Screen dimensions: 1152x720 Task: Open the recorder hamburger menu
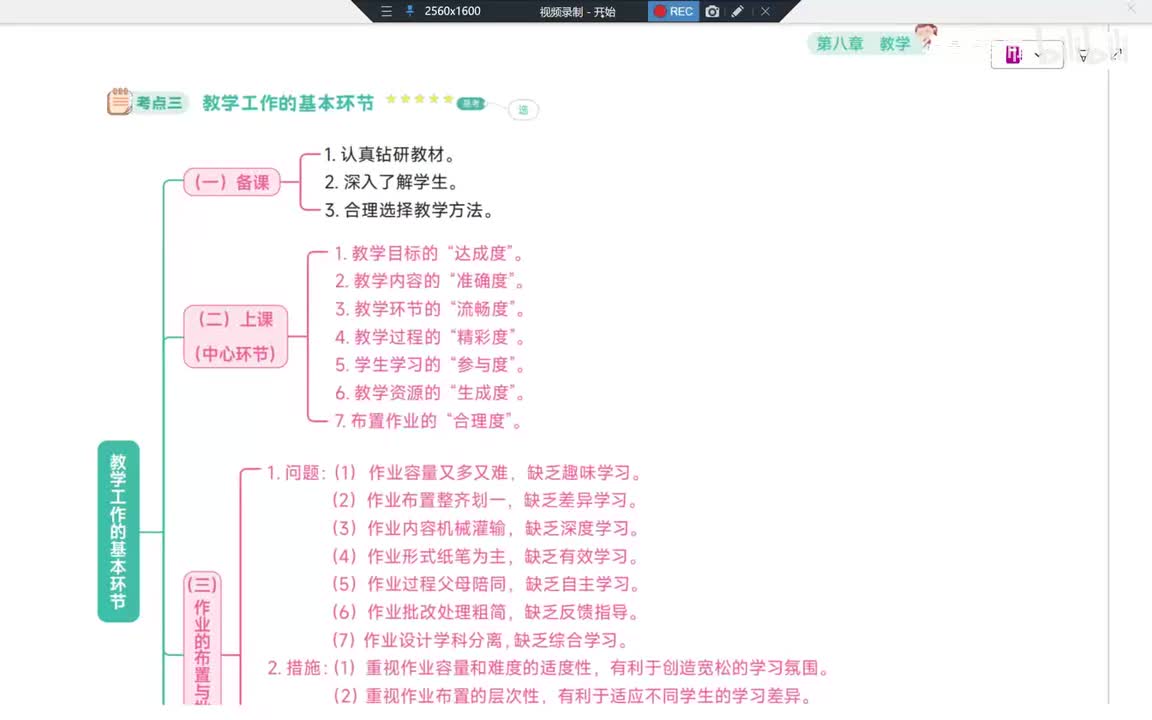[386, 11]
